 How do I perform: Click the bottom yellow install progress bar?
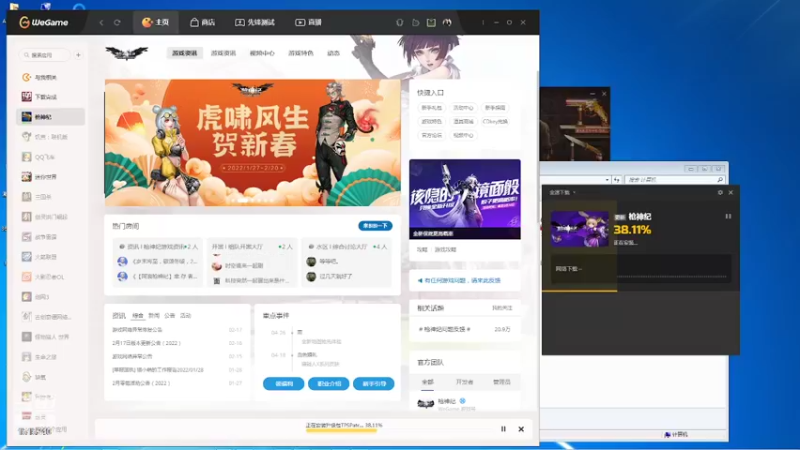[341, 431]
